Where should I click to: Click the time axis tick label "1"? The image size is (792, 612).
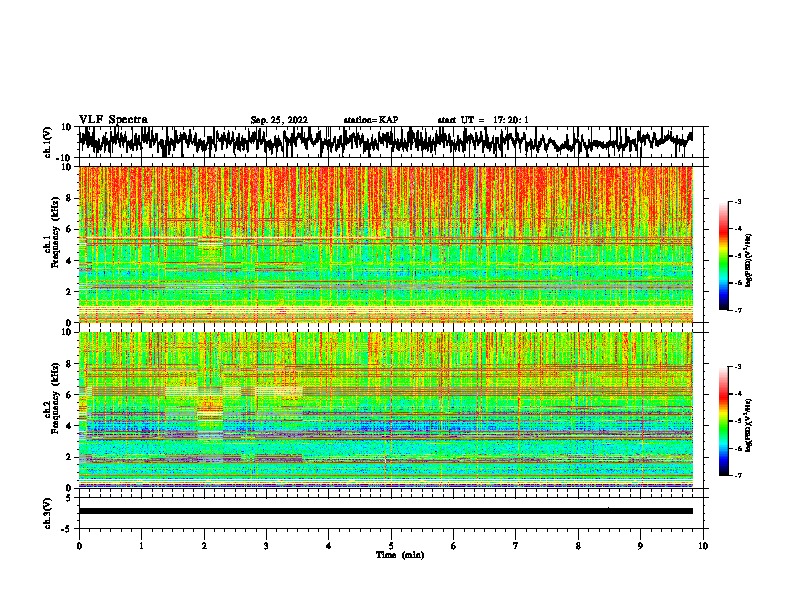click(x=141, y=546)
